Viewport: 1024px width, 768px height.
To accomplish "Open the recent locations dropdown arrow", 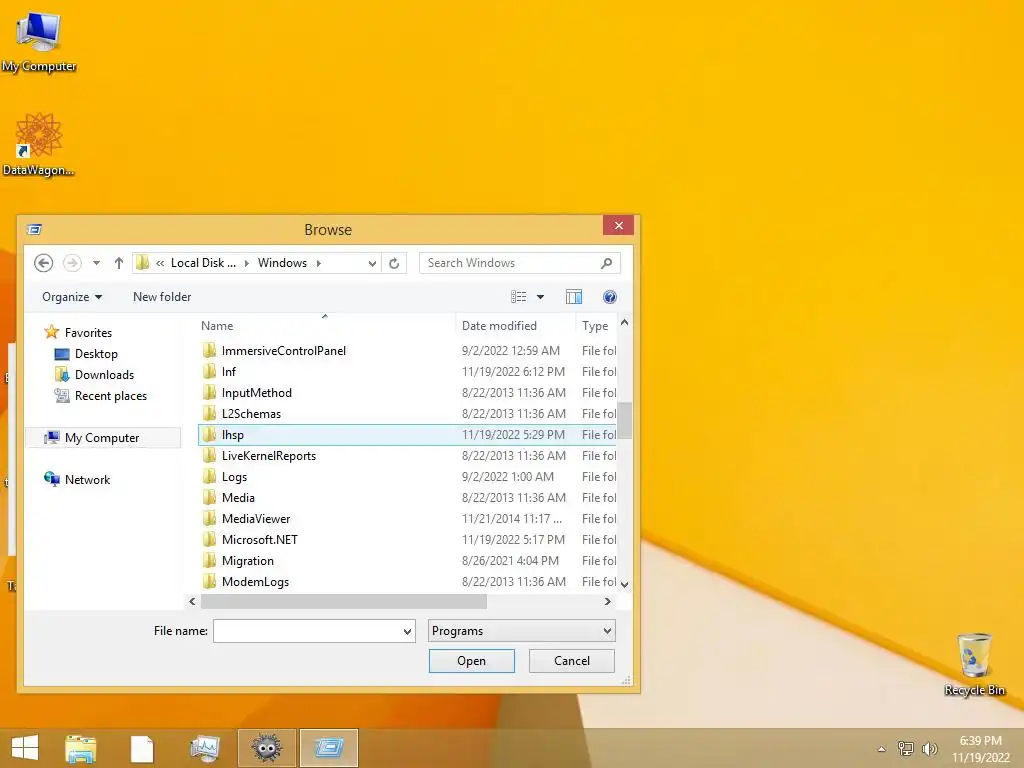I will 96,263.
